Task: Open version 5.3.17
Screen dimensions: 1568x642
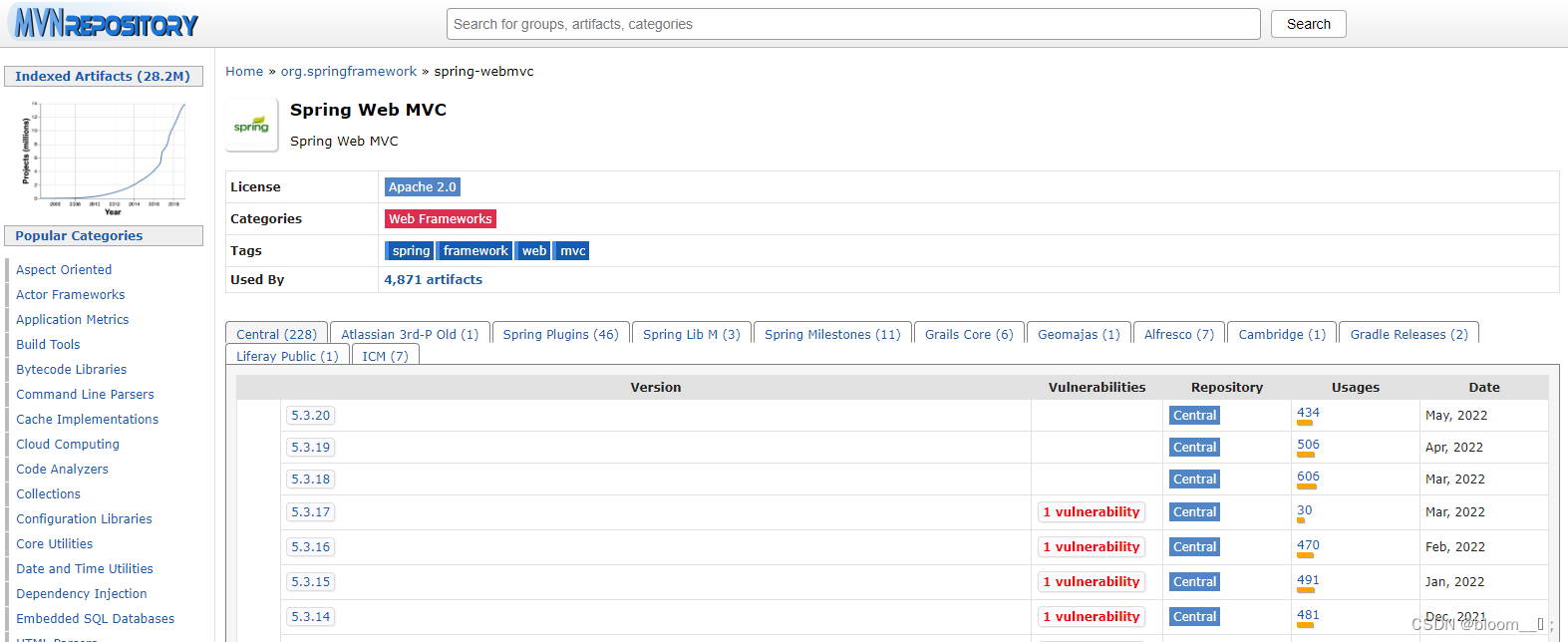Action: pyautogui.click(x=310, y=512)
